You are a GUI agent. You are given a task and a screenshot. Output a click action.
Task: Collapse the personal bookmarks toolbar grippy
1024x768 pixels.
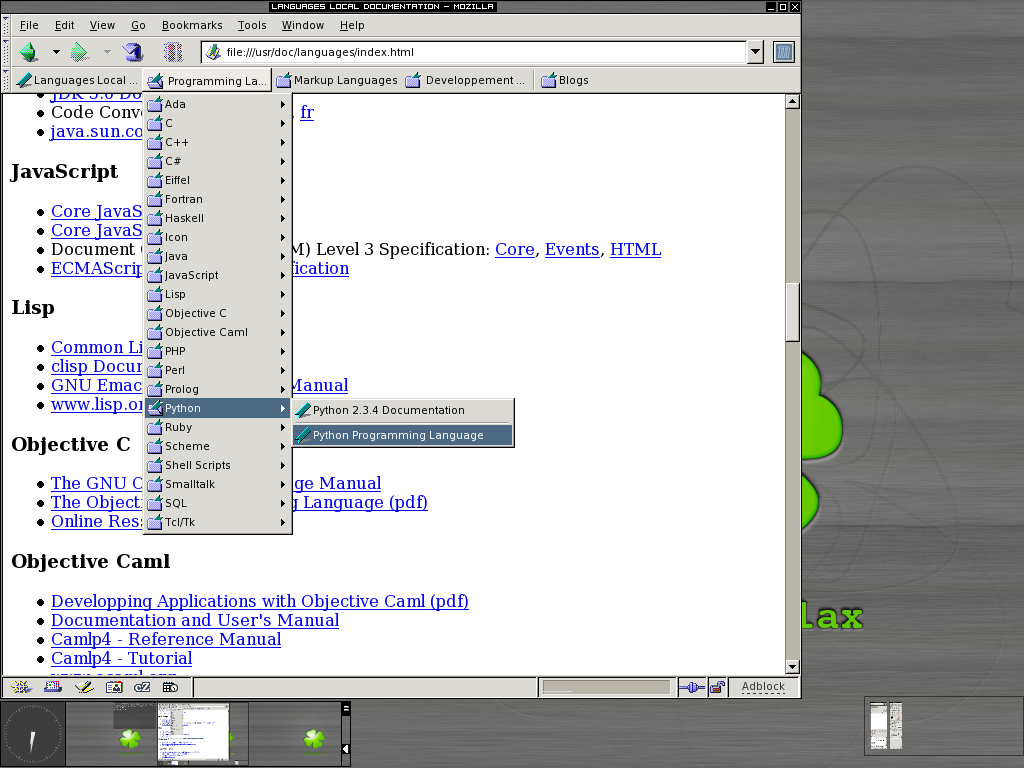coord(6,80)
